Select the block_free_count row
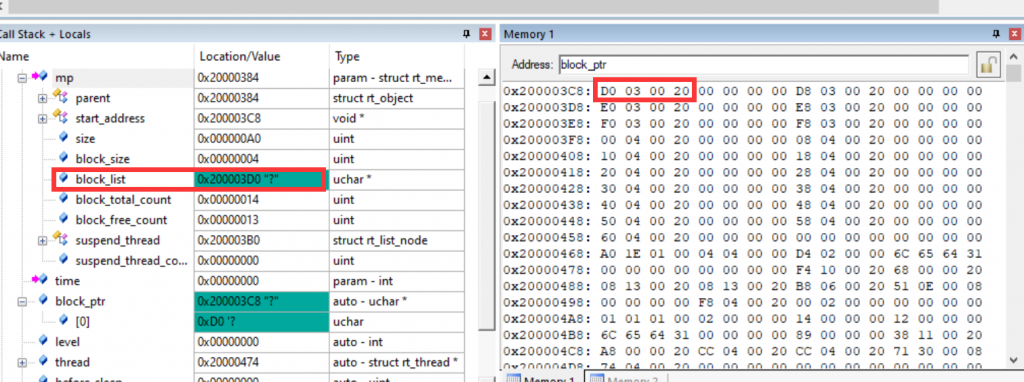The image size is (1024, 382). pyautogui.click(x=232, y=220)
